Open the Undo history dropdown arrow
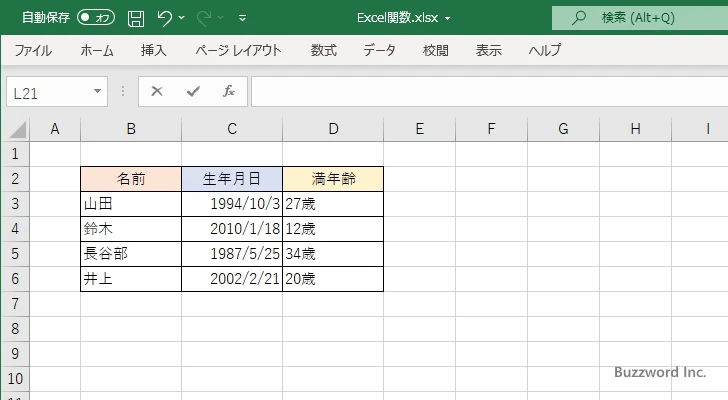The image size is (728, 400). 183,18
